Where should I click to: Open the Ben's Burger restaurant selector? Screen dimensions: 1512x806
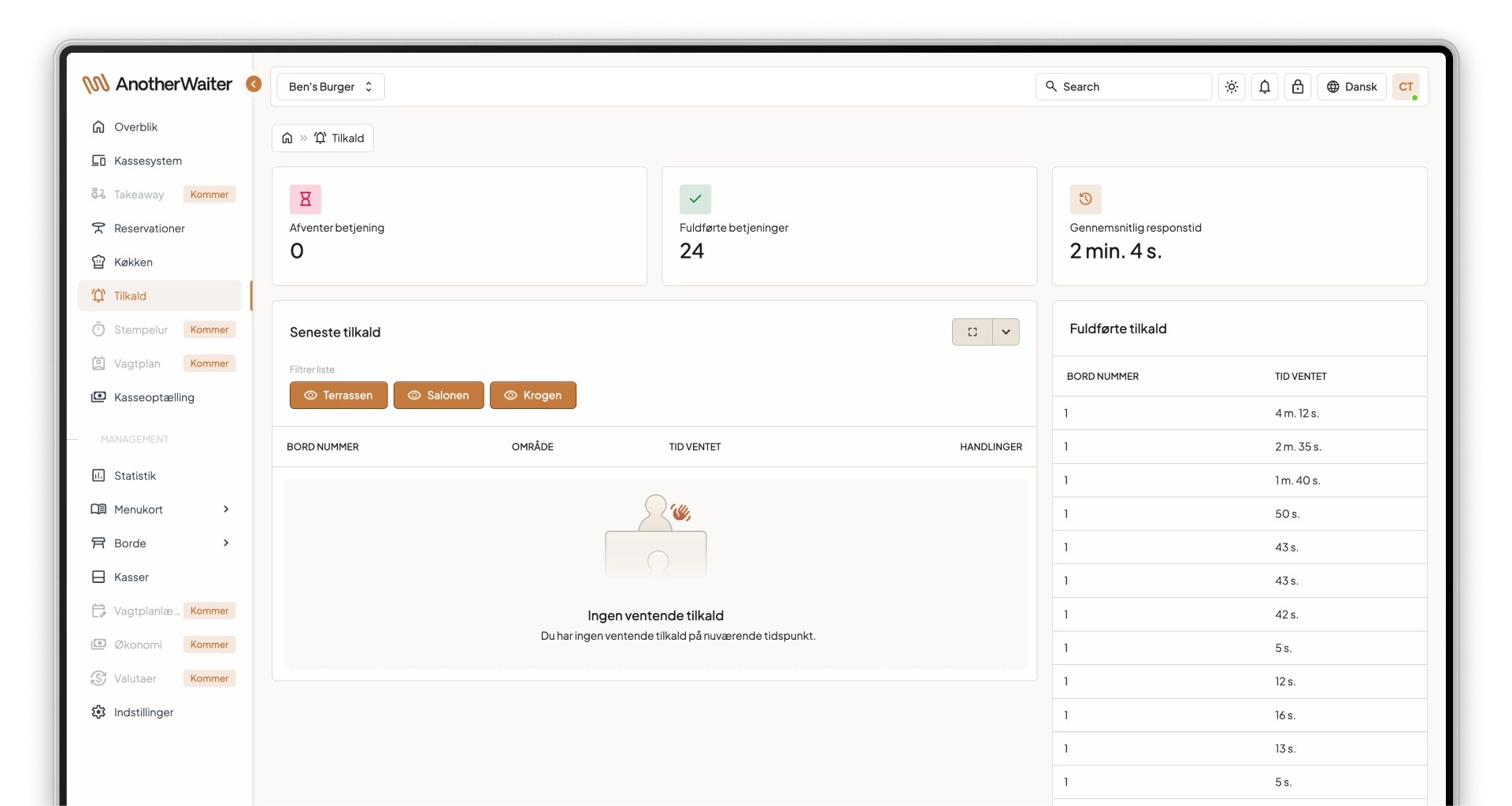(x=331, y=87)
